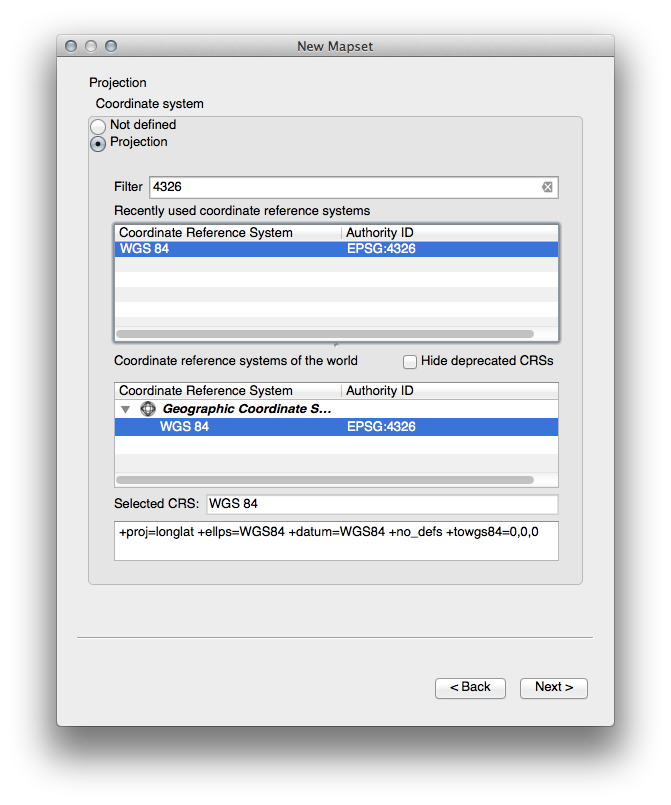
Task: Click the Next button
Action: point(553,687)
